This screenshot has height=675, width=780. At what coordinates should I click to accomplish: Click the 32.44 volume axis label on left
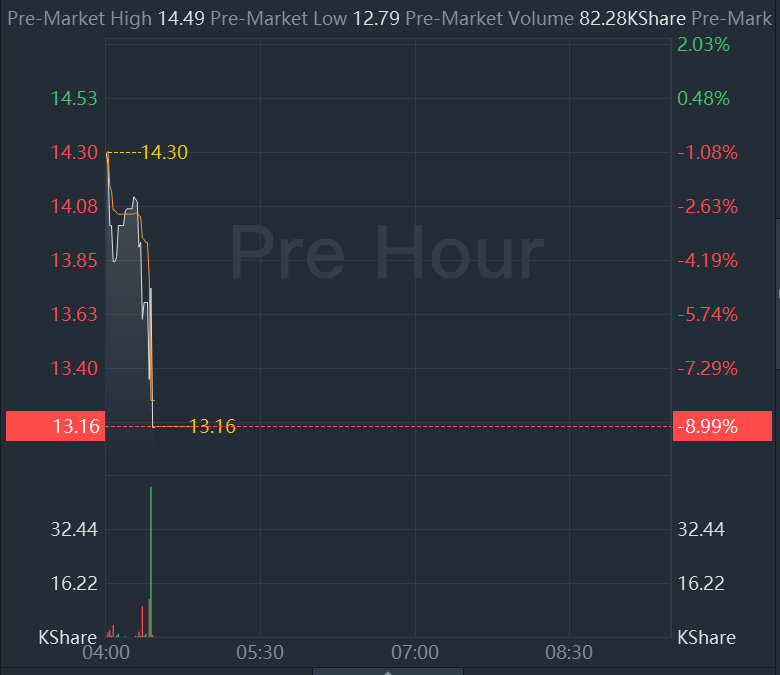74,529
